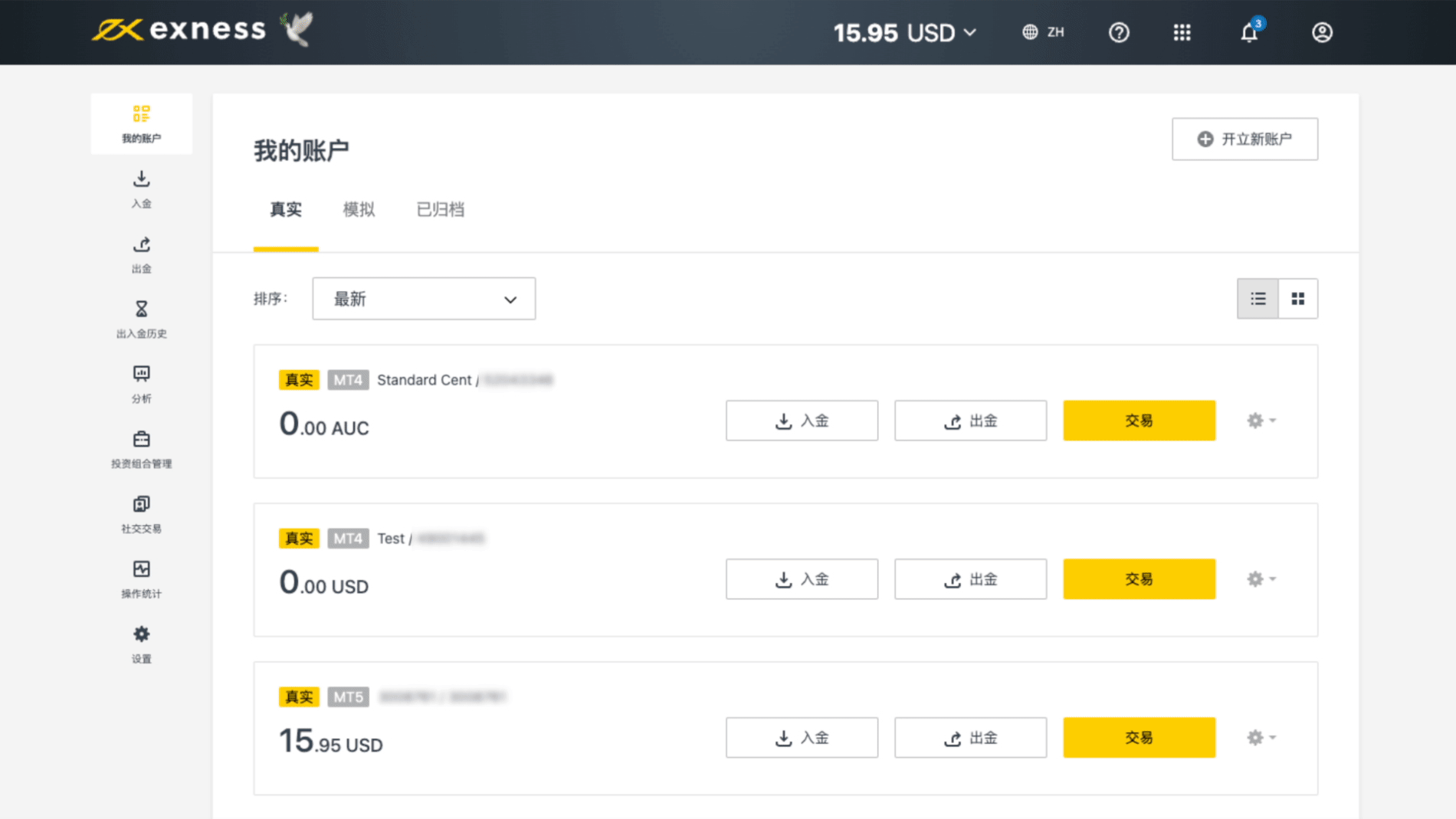Open the user profile icon
This screenshot has height=819, width=1456.
tap(1322, 33)
